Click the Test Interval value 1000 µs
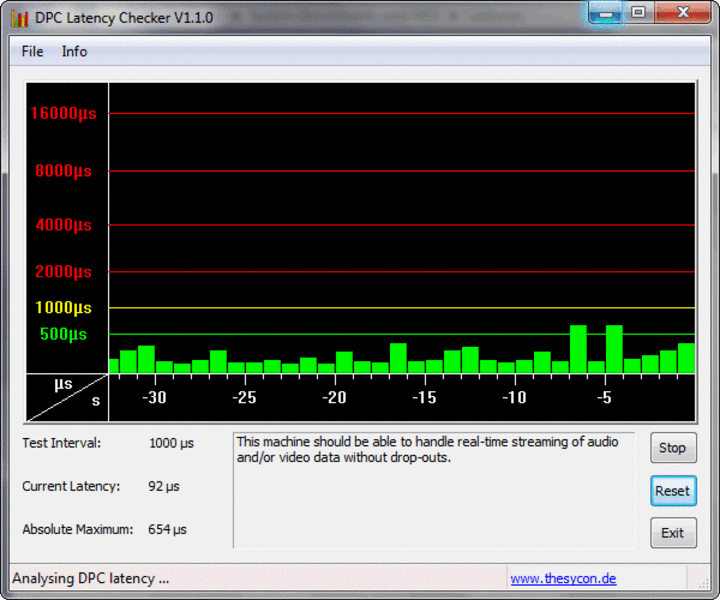The width and height of the screenshot is (720, 600). 171,443
